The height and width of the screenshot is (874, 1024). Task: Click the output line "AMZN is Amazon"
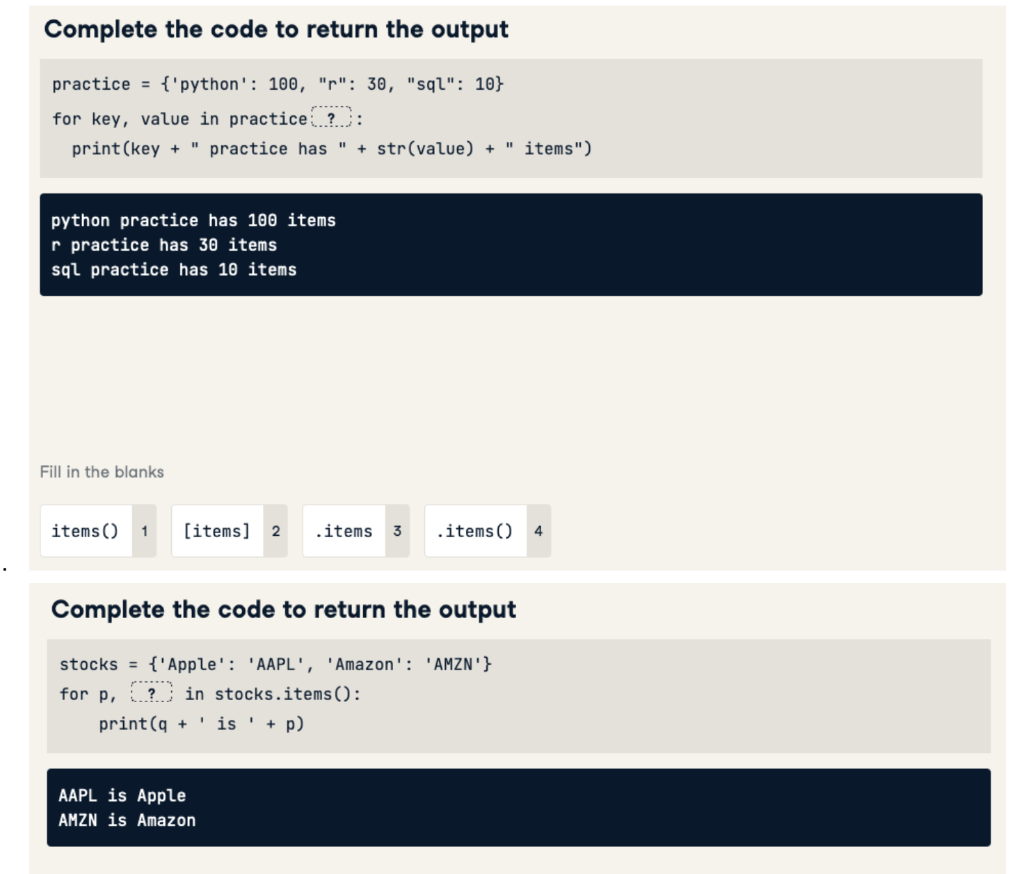click(x=127, y=819)
